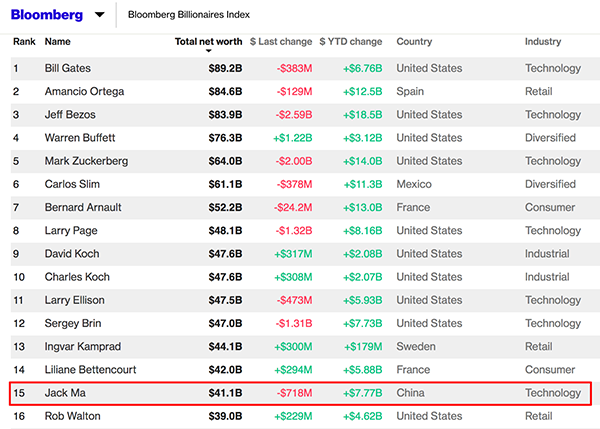Image resolution: width=600 pixels, height=429 pixels.
Task: Open Carlos Slim profile
Action: click(72, 184)
